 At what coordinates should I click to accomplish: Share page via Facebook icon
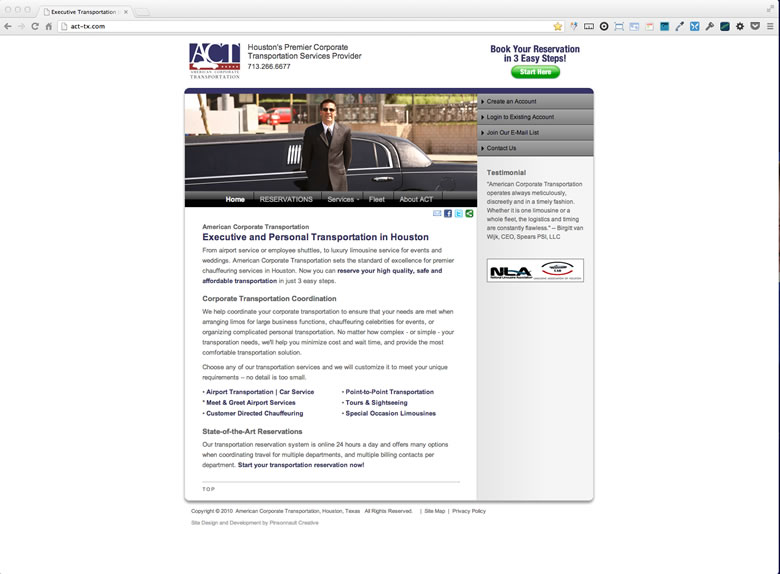click(448, 213)
